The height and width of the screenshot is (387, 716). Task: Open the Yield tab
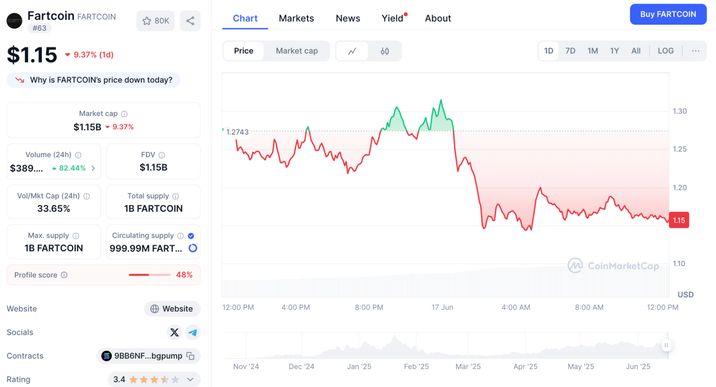click(x=394, y=18)
